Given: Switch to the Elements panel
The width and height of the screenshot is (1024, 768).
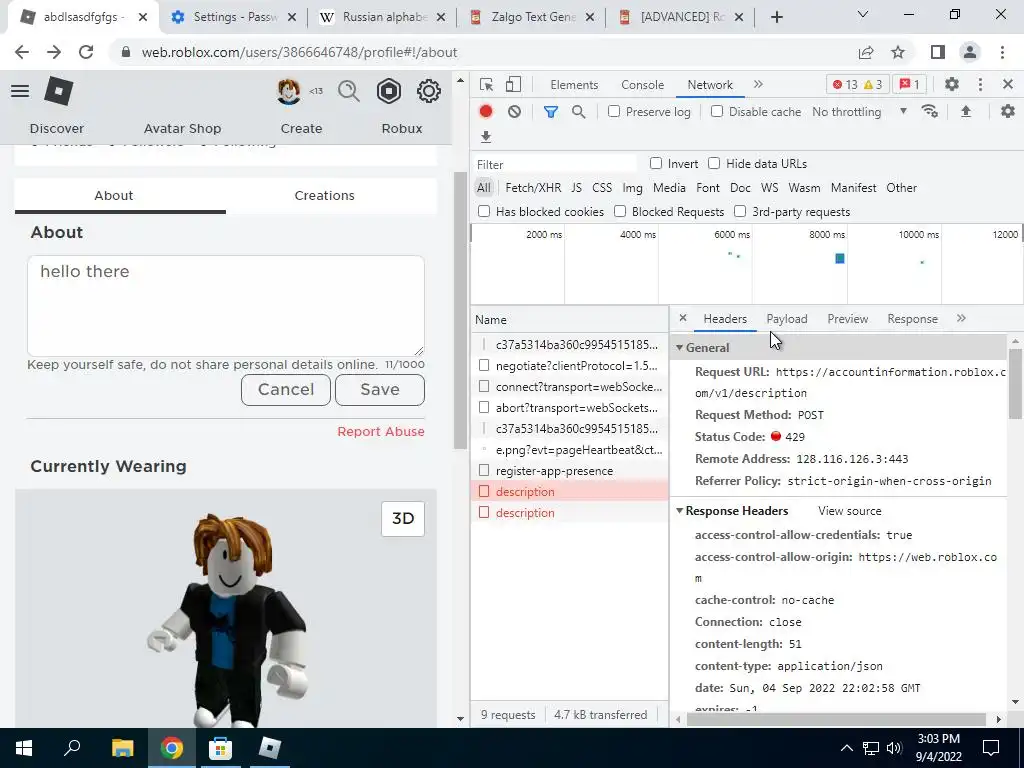Looking at the screenshot, I should coord(574,85).
